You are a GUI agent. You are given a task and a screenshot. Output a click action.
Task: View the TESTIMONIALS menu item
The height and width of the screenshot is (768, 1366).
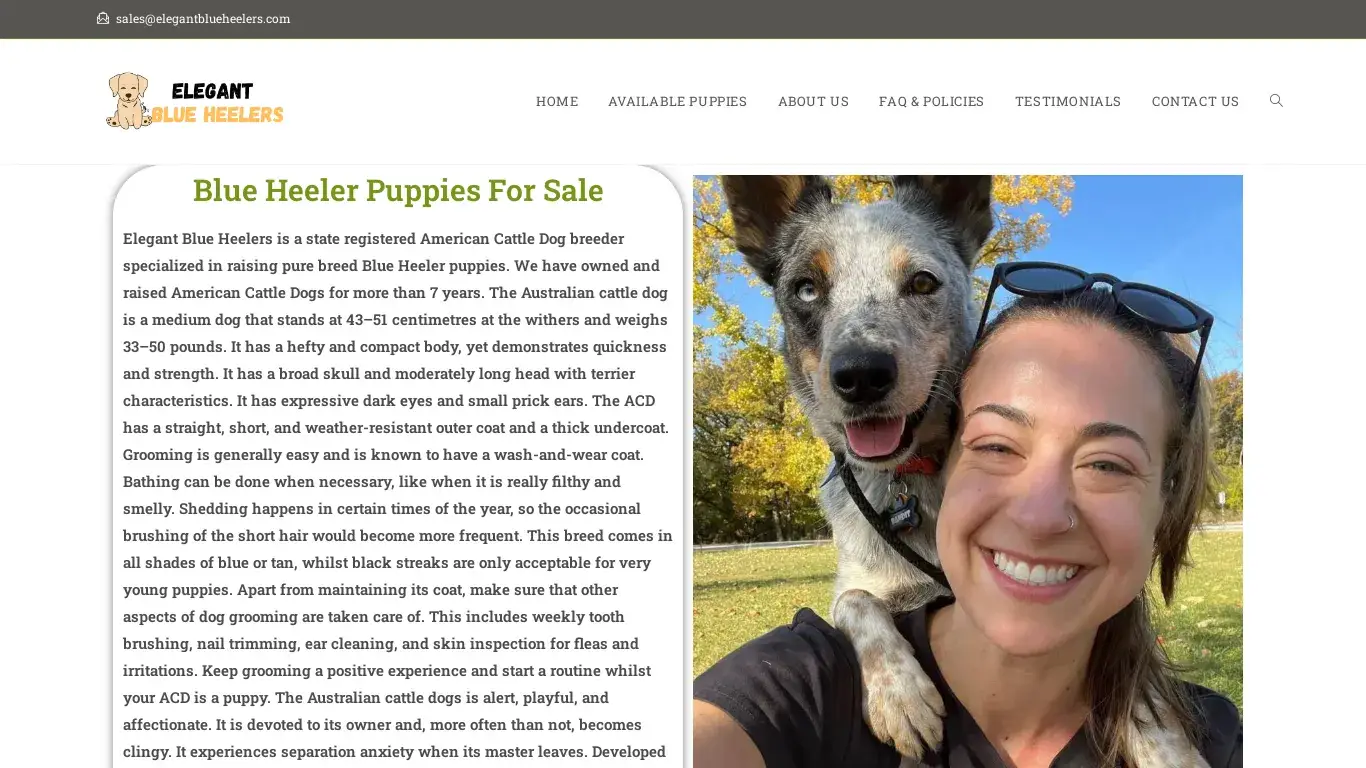(1068, 101)
